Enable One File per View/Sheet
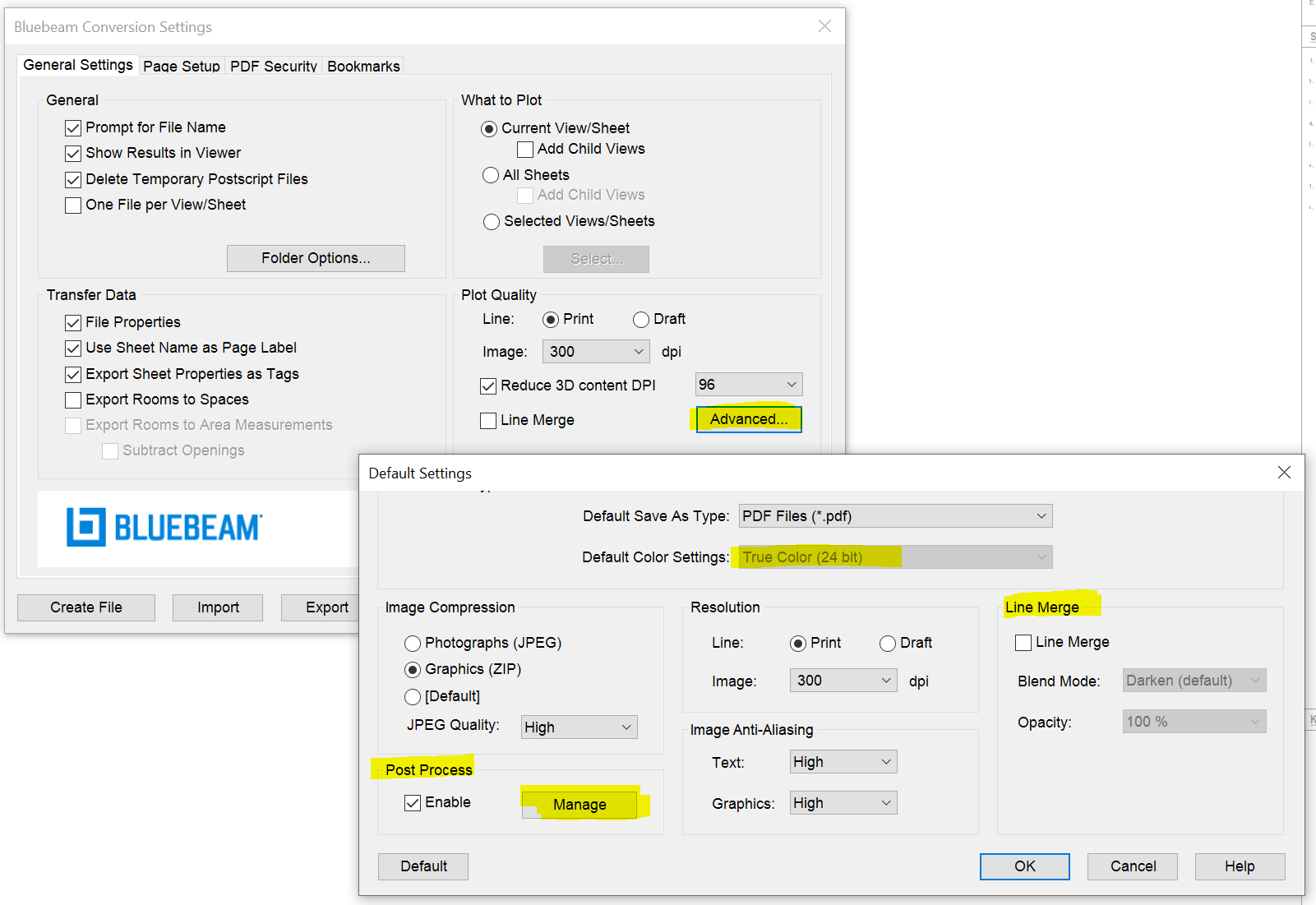The image size is (1316, 905). [x=73, y=205]
